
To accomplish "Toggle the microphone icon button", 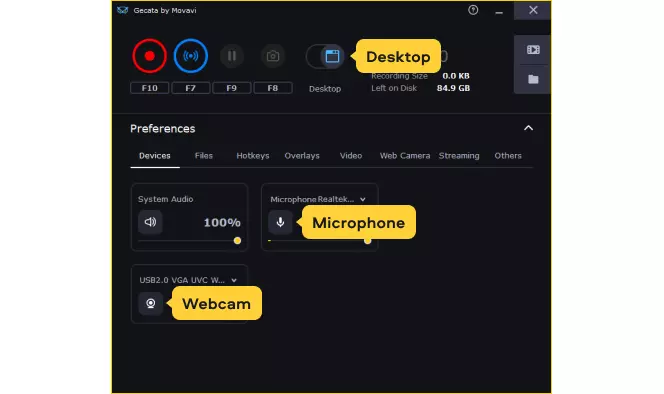I will tap(280, 222).
